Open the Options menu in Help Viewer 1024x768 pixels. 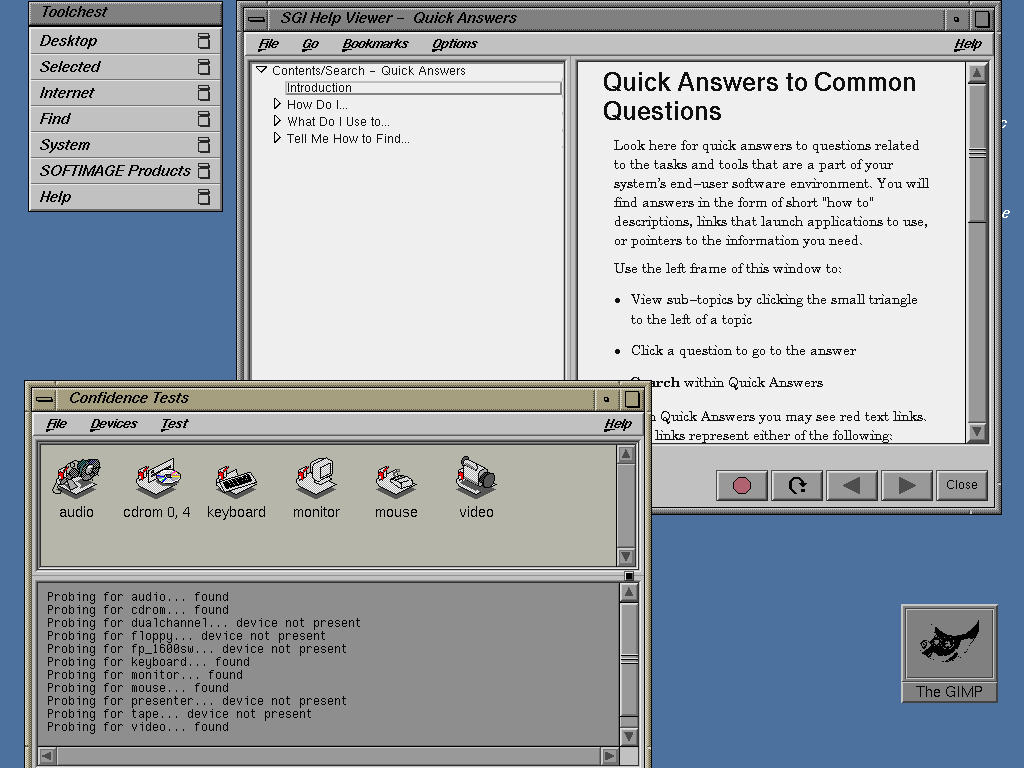click(455, 44)
